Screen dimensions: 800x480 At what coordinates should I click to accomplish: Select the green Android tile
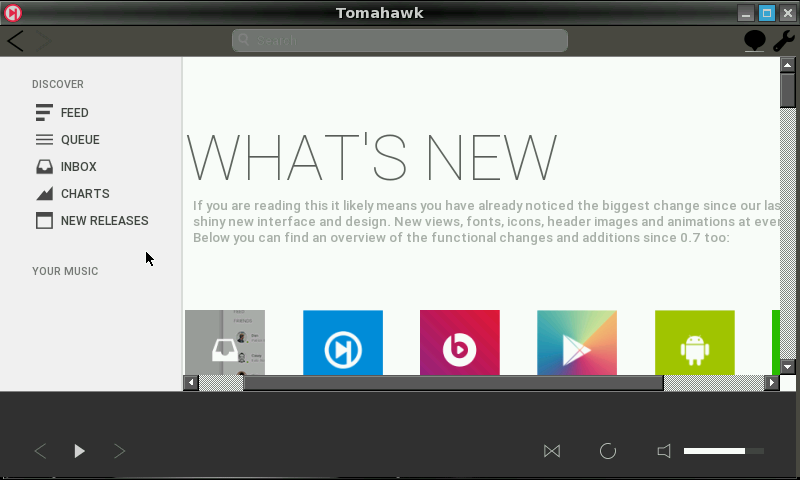(x=695, y=342)
